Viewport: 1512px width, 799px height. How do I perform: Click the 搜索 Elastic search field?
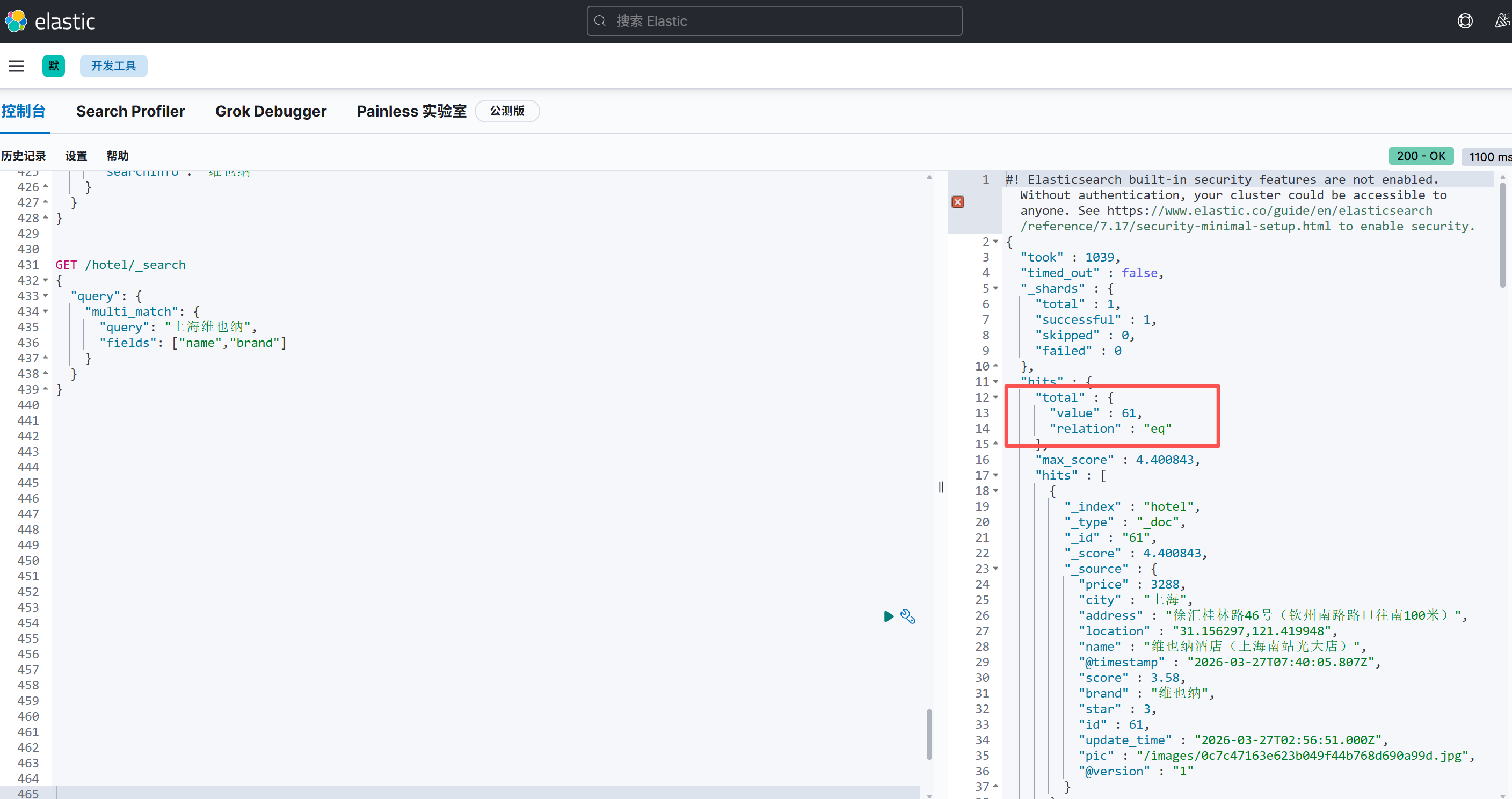pos(774,21)
